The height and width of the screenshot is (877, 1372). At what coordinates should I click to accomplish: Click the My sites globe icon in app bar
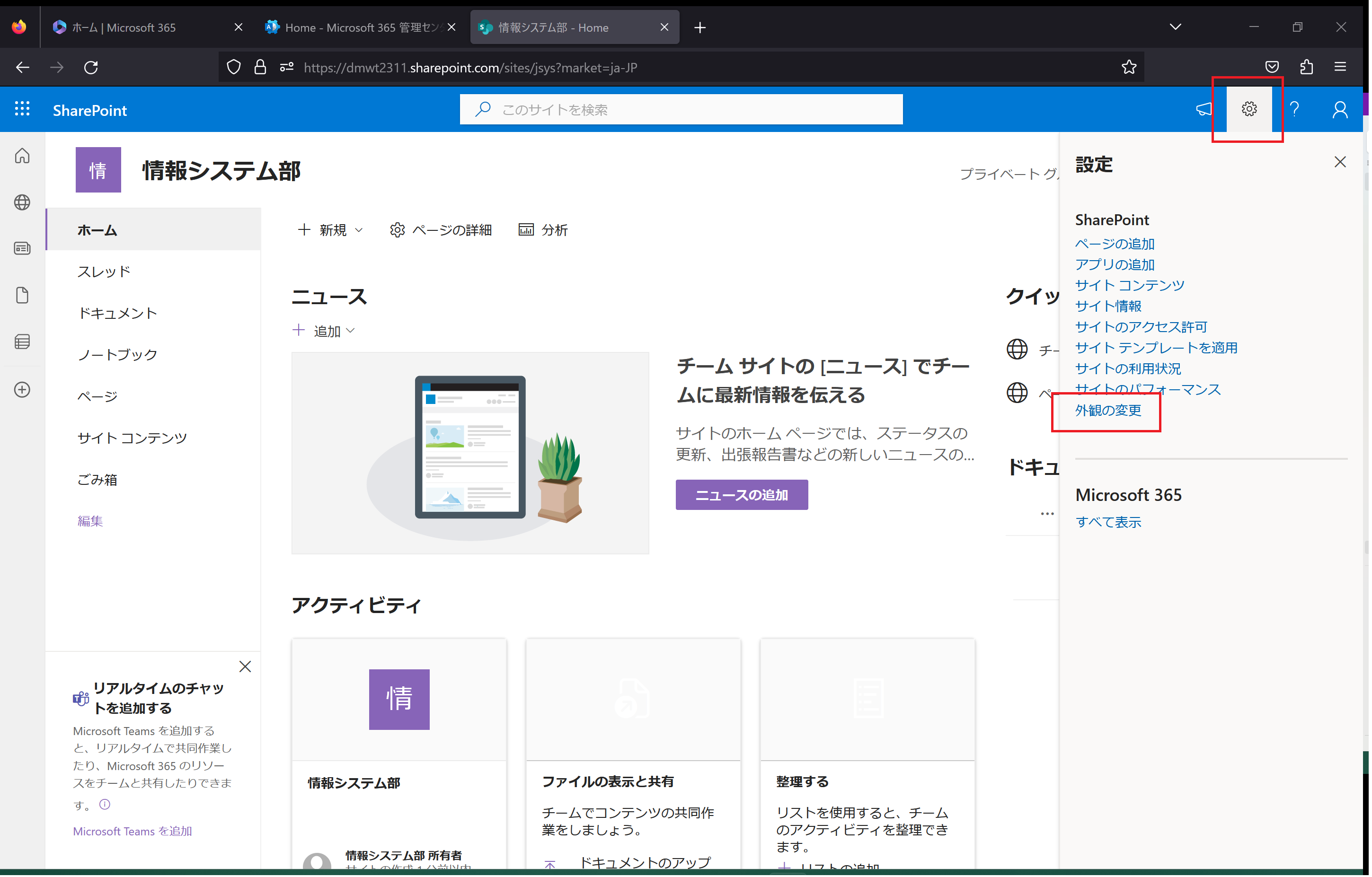click(x=22, y=203)
